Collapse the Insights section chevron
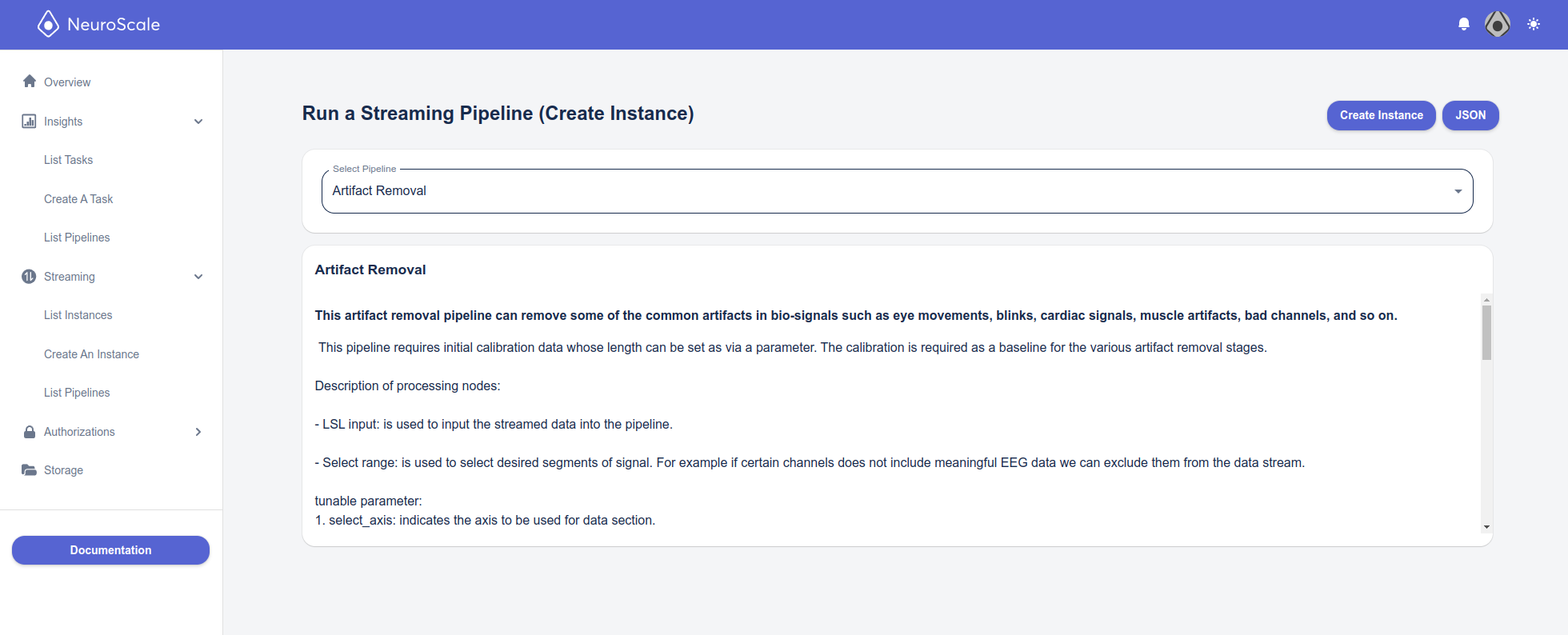This screenshot has height=635, width=1568. [x=198, y=122]
